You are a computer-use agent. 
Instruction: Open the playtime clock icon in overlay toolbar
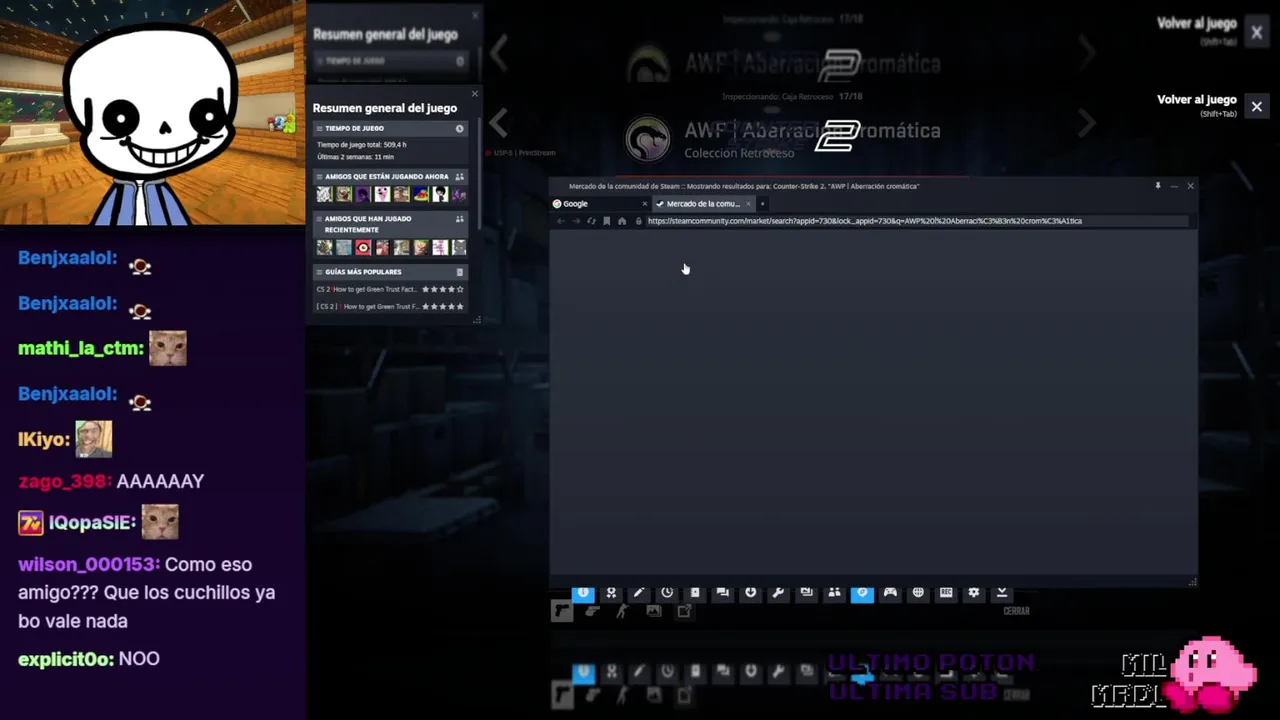[667, 593]
